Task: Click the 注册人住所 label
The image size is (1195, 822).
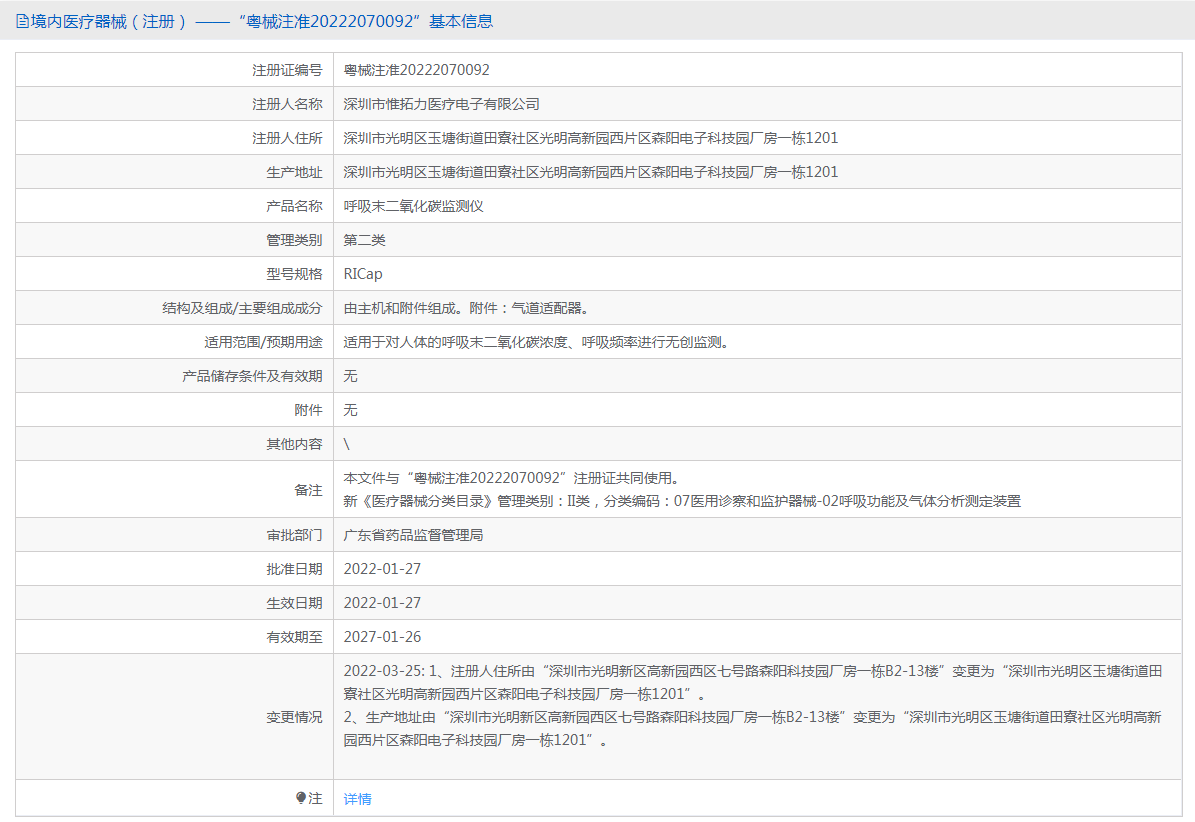Action: tap(287, 138)
